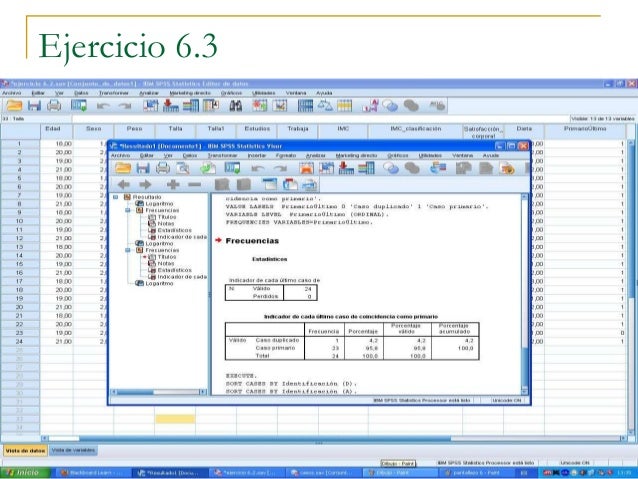Select the PrimarioÚltimo column header
Viewport: 638px width, 479px height.
coord(585,131)
